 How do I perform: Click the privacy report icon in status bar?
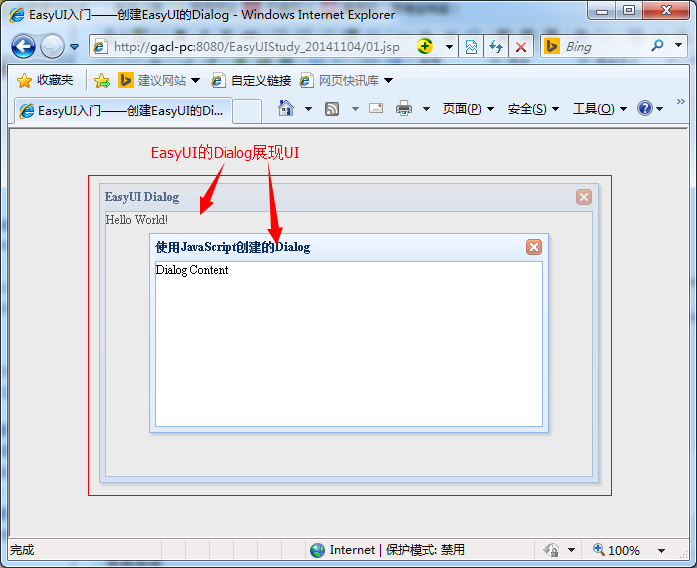551,550
